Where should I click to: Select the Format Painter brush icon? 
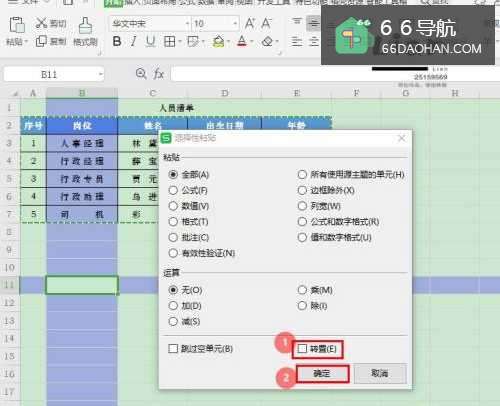[85, 25]
